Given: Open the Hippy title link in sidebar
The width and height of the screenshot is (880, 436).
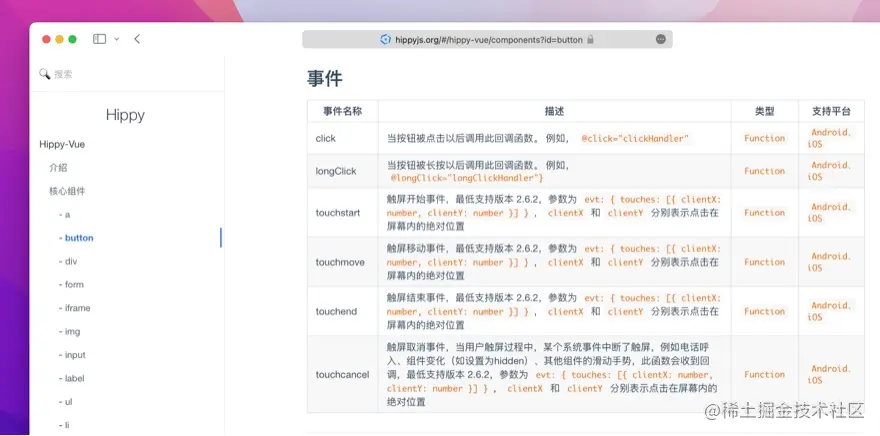Looking at the screenshot, I should tap(125, 115).
